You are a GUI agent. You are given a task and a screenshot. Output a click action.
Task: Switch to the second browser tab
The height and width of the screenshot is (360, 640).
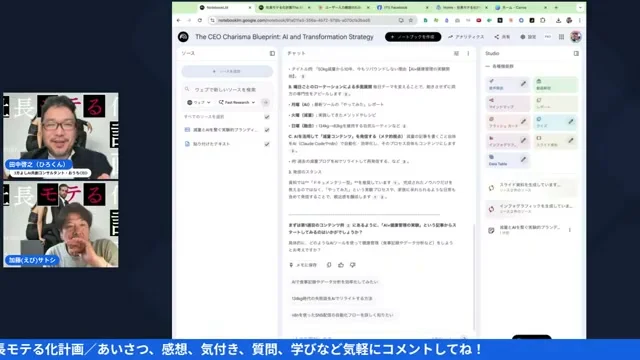284,7
